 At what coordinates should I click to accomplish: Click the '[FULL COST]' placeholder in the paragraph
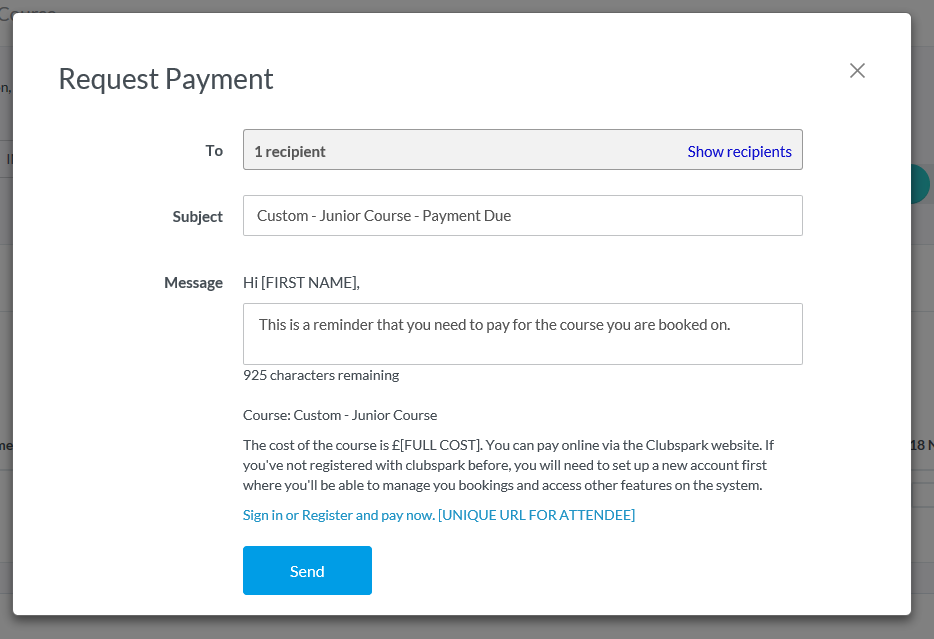coord(438,445)
